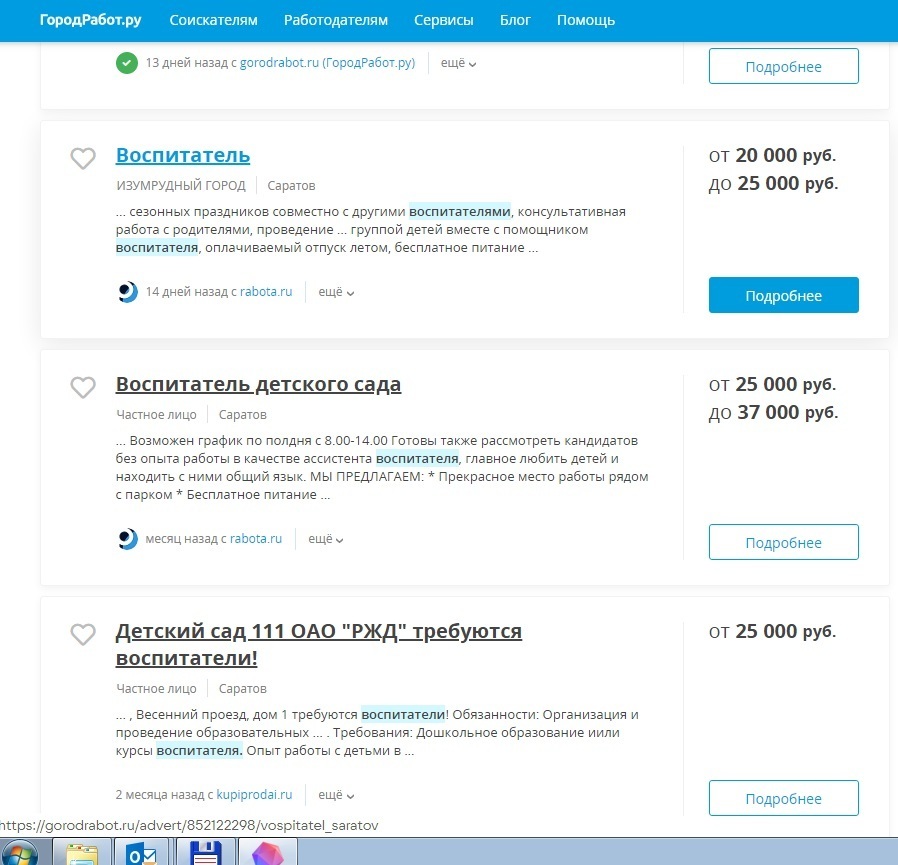Open Windows Start menu
898x865 pixels.
pyautogui.click(x=19, y=853)
